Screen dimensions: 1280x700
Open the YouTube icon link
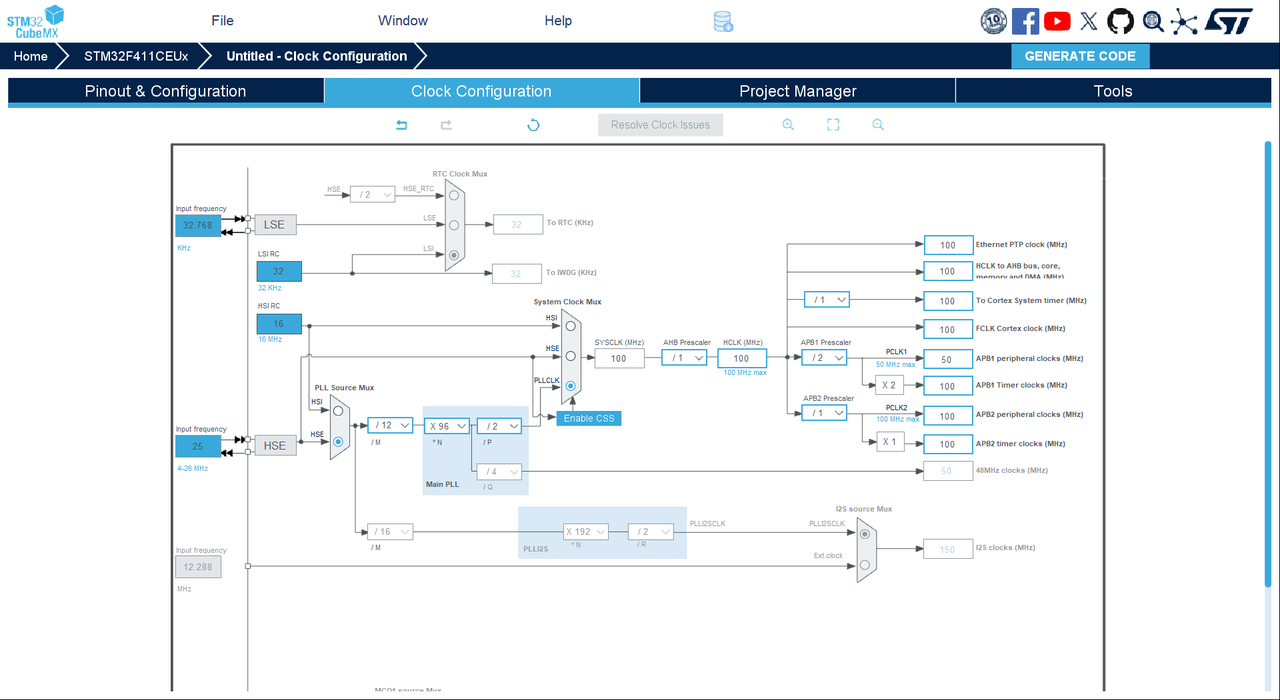[1057, 21]
